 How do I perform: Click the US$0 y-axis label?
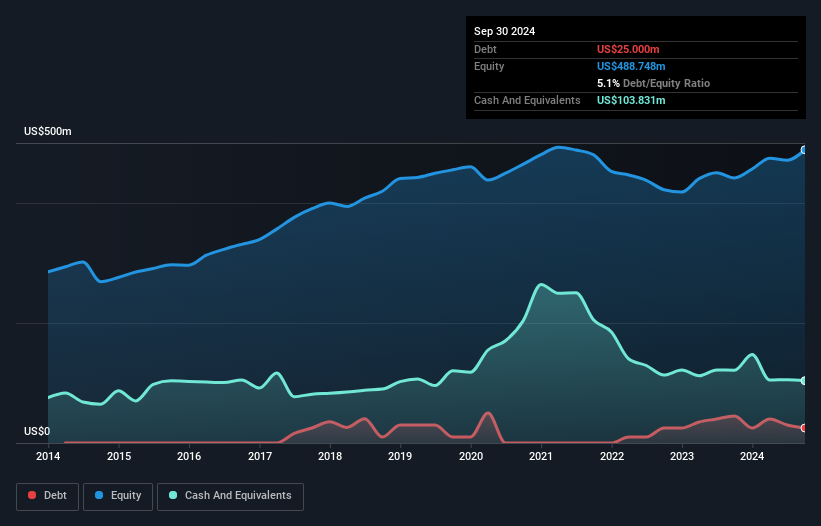click(37, 432)
